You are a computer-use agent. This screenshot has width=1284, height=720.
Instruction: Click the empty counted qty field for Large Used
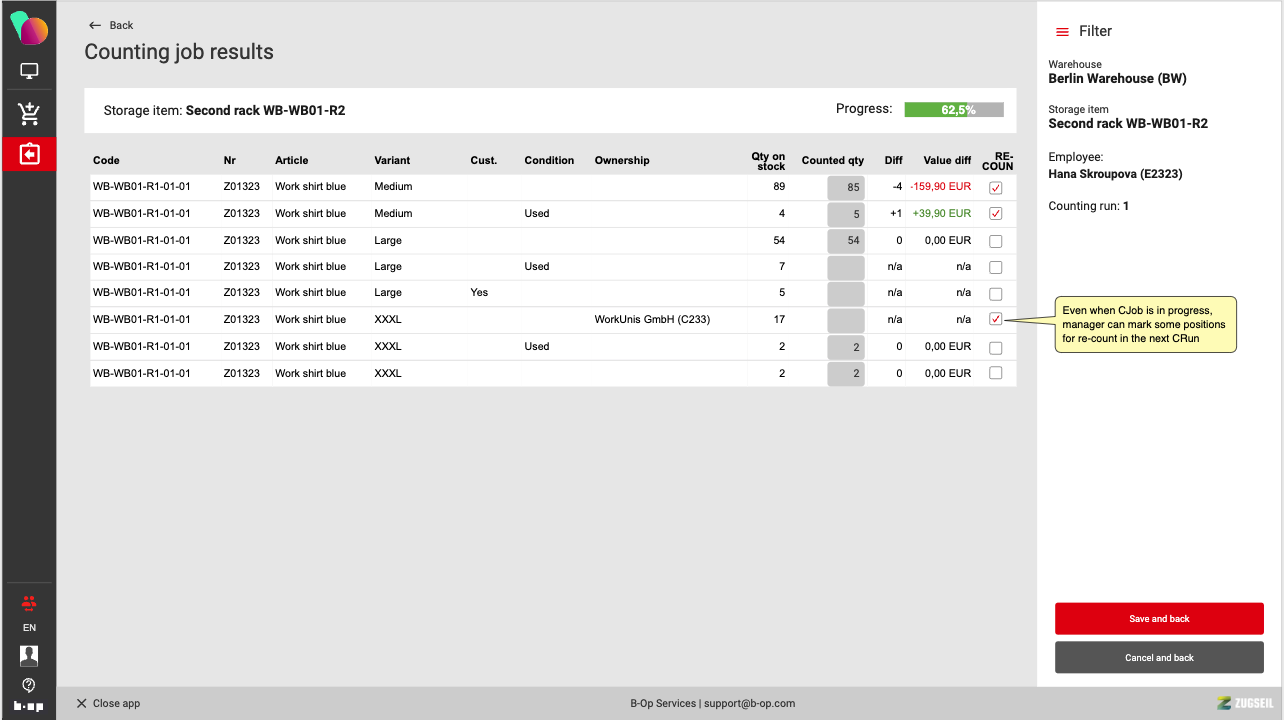(x=845, y=267)
